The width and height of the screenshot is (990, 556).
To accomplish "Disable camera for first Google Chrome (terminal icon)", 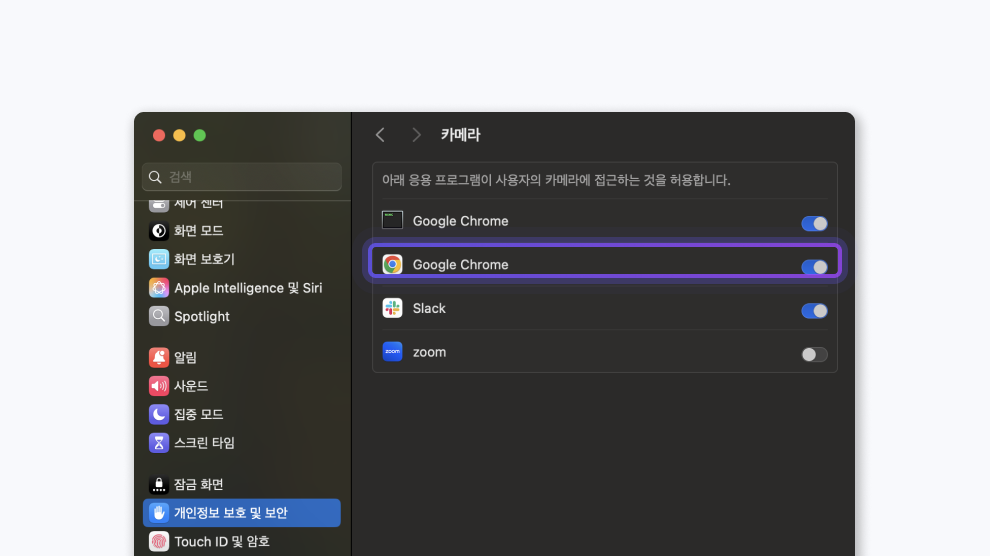I will pos(814,223).
